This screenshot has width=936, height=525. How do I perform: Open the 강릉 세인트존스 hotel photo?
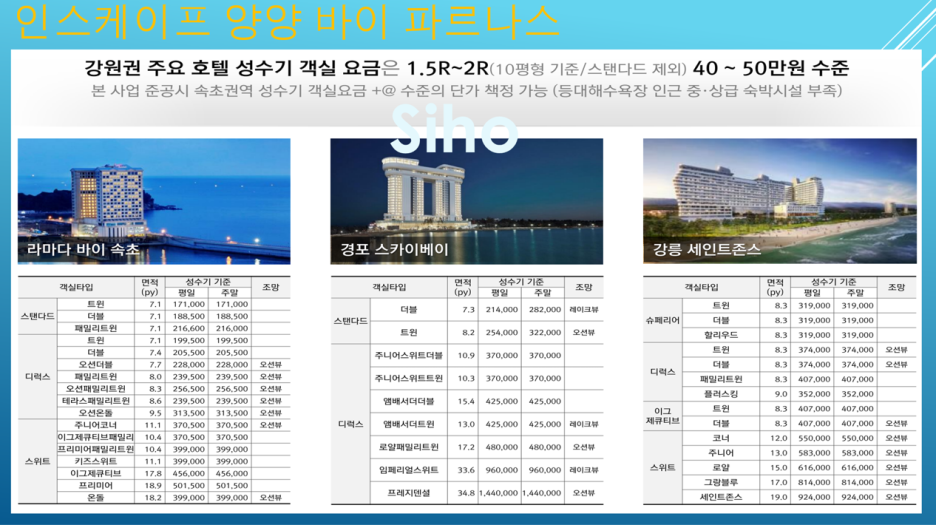pos(780,201)
